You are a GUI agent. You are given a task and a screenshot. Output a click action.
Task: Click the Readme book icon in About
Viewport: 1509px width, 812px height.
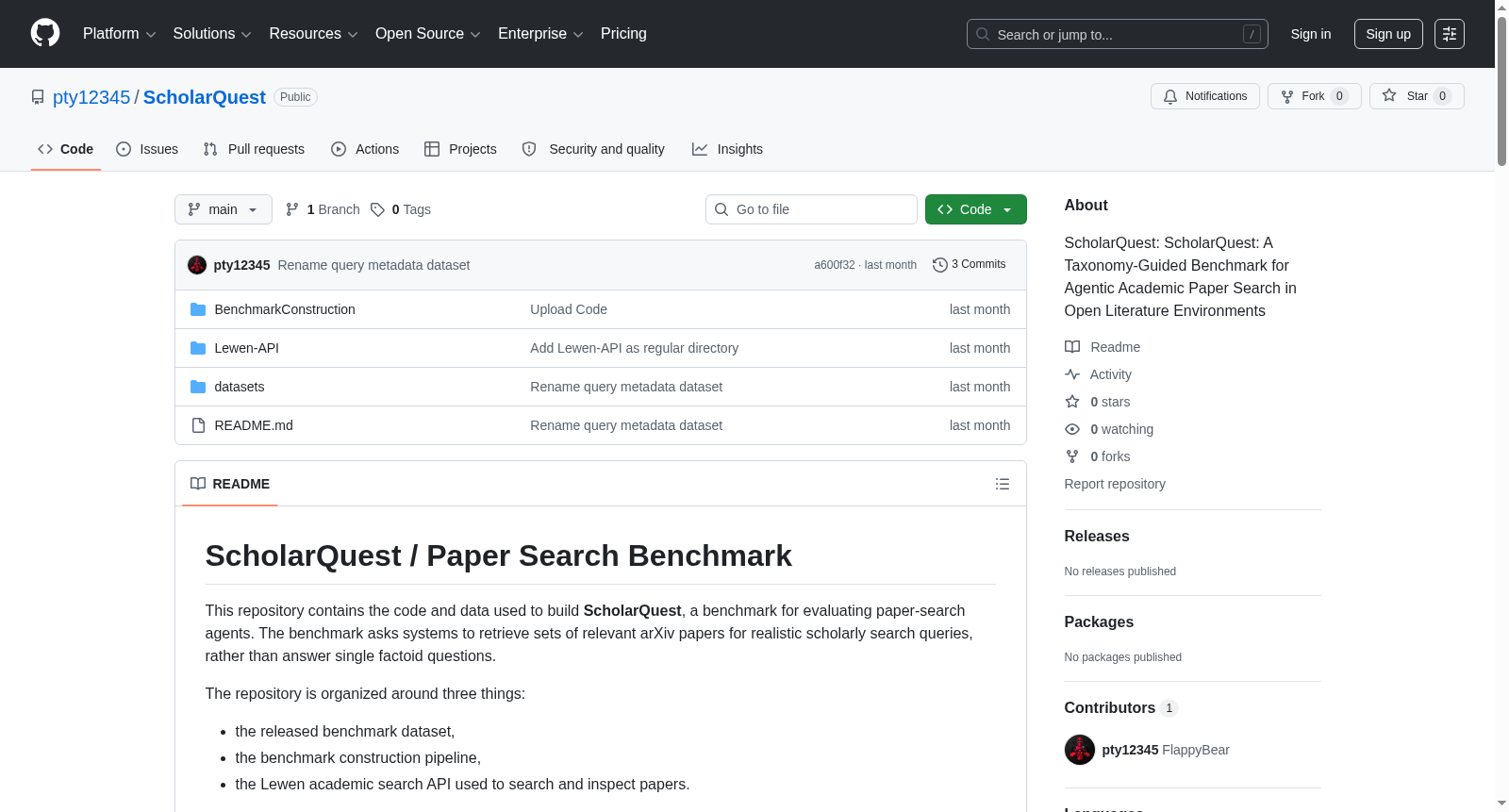click(x=1072, y=347)
